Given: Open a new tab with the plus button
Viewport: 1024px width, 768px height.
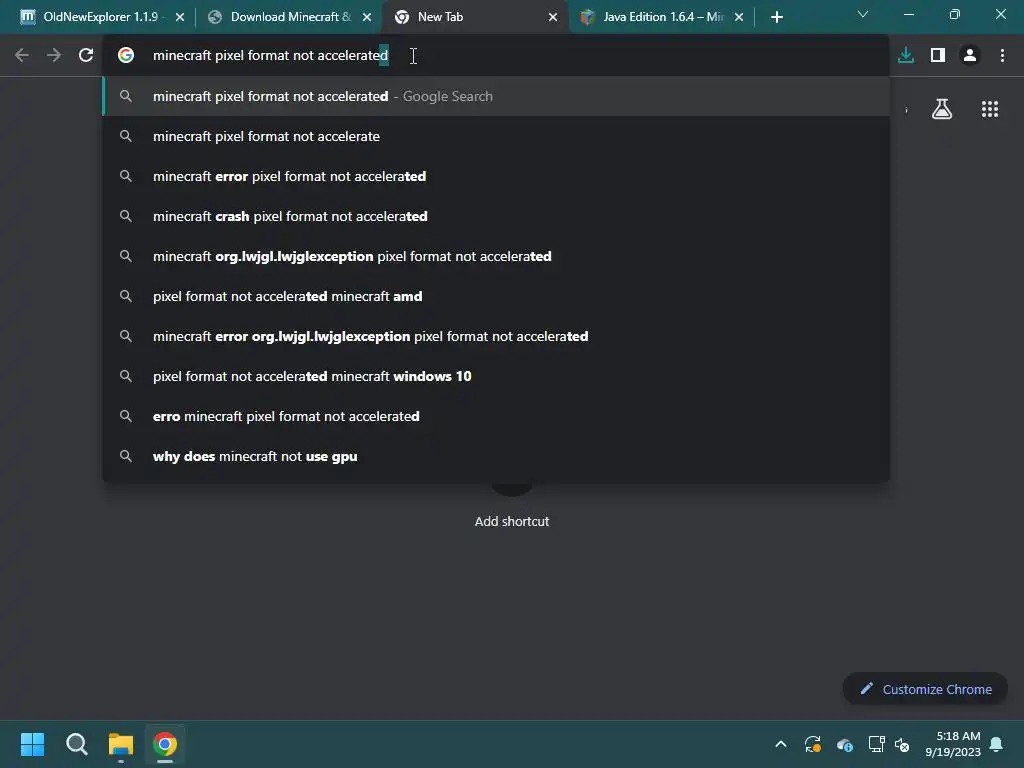Looking at the screenshot, I should click(776, 17).
